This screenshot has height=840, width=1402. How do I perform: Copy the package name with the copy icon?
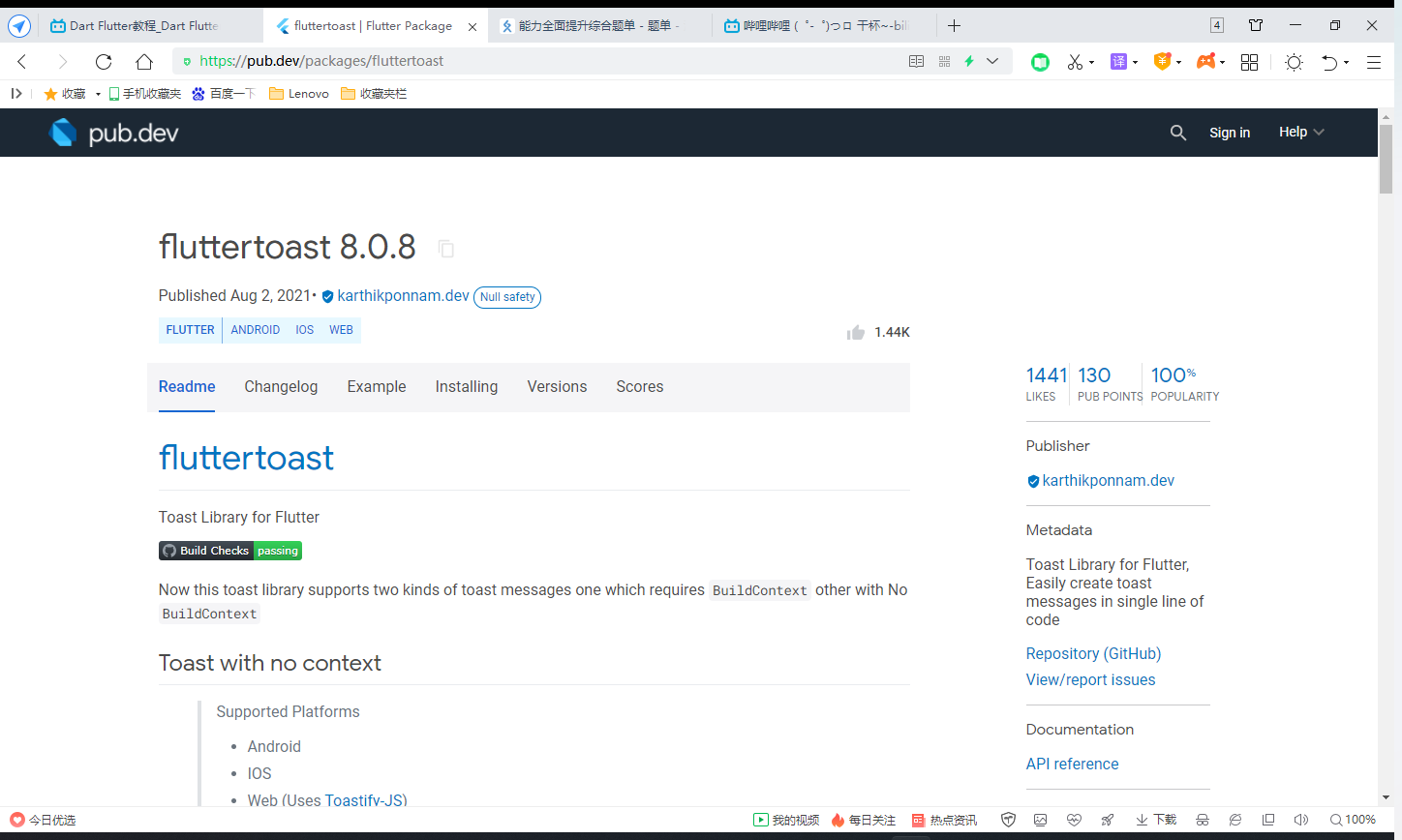pos(446,249)
